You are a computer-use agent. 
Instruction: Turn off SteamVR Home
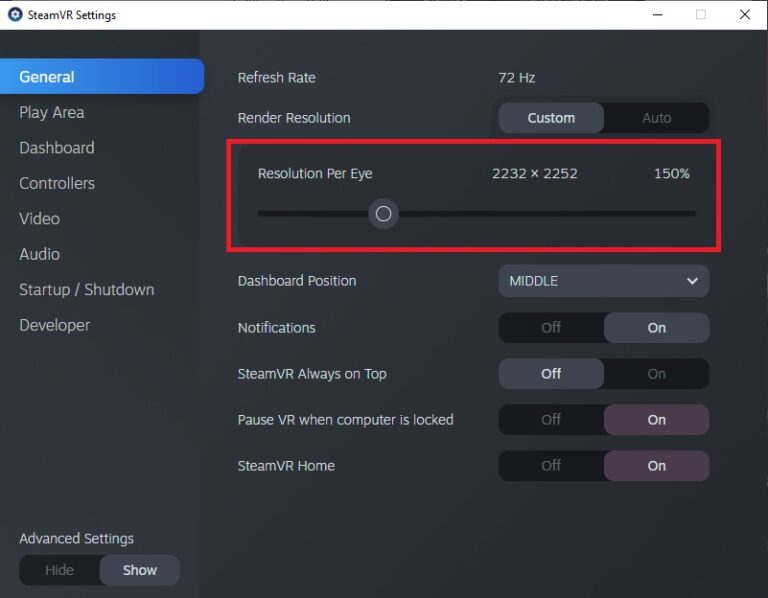click(551, 466)
